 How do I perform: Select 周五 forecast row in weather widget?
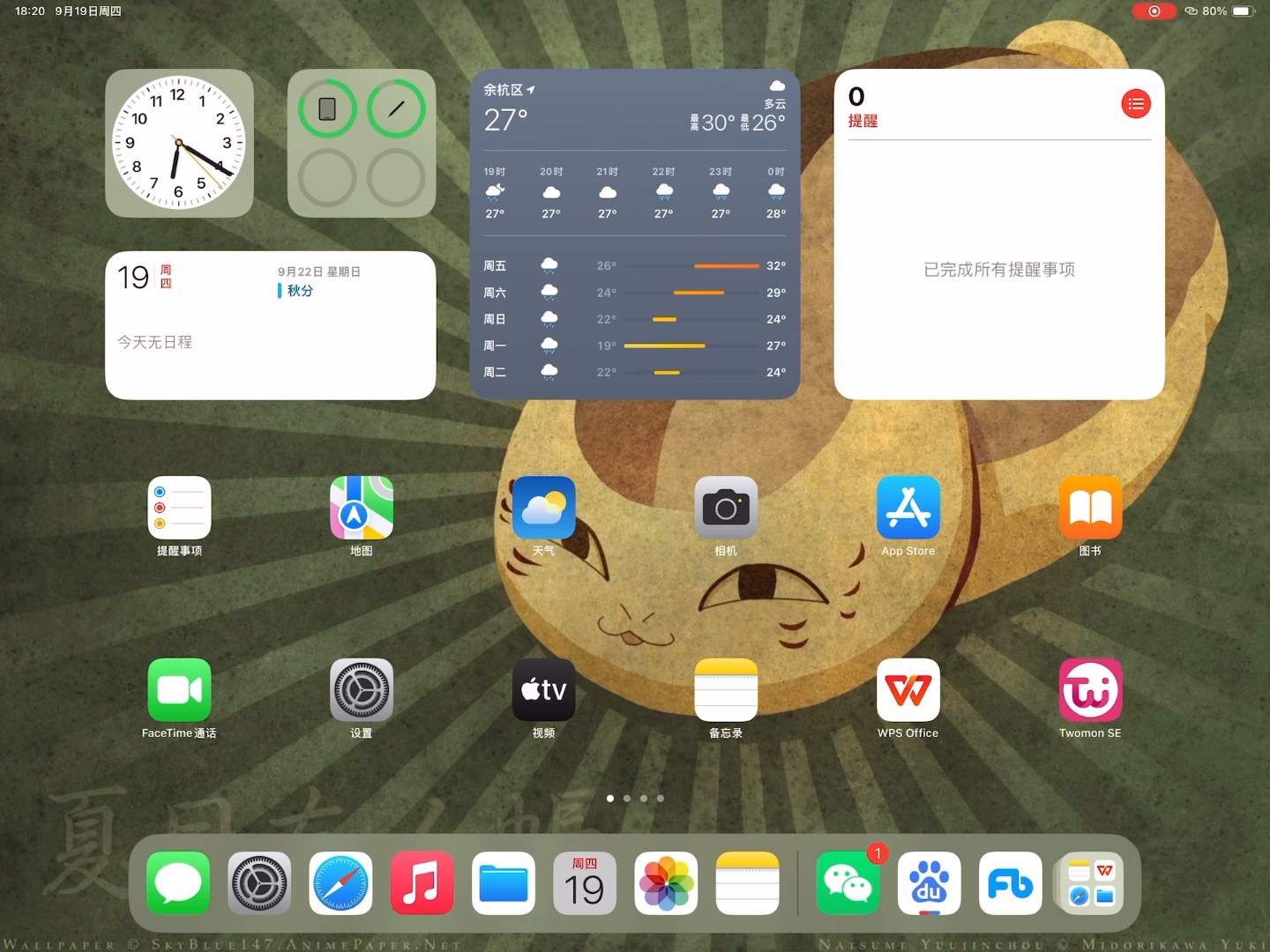click(x=634, y=265)
